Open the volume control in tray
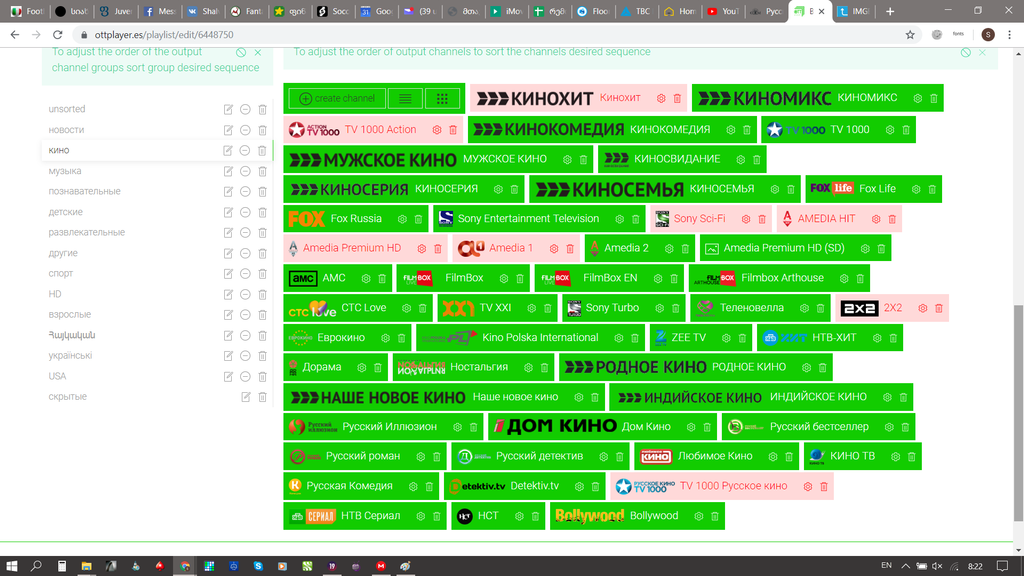Image resolution: width=1024 pixels, height=576 pixels. 937,566
